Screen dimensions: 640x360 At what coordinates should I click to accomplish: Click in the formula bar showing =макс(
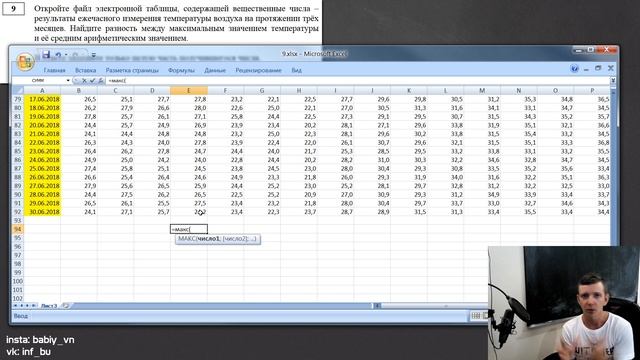(x=357, y=81)
